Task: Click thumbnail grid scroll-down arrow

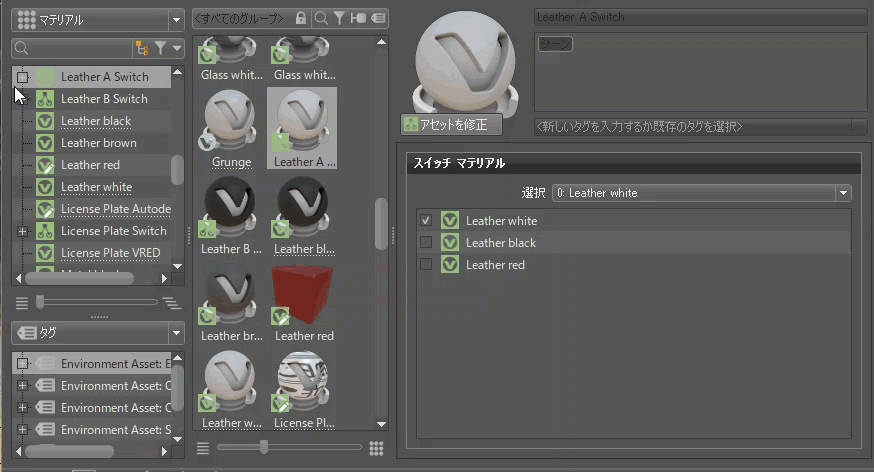Action: click(381, 425)
